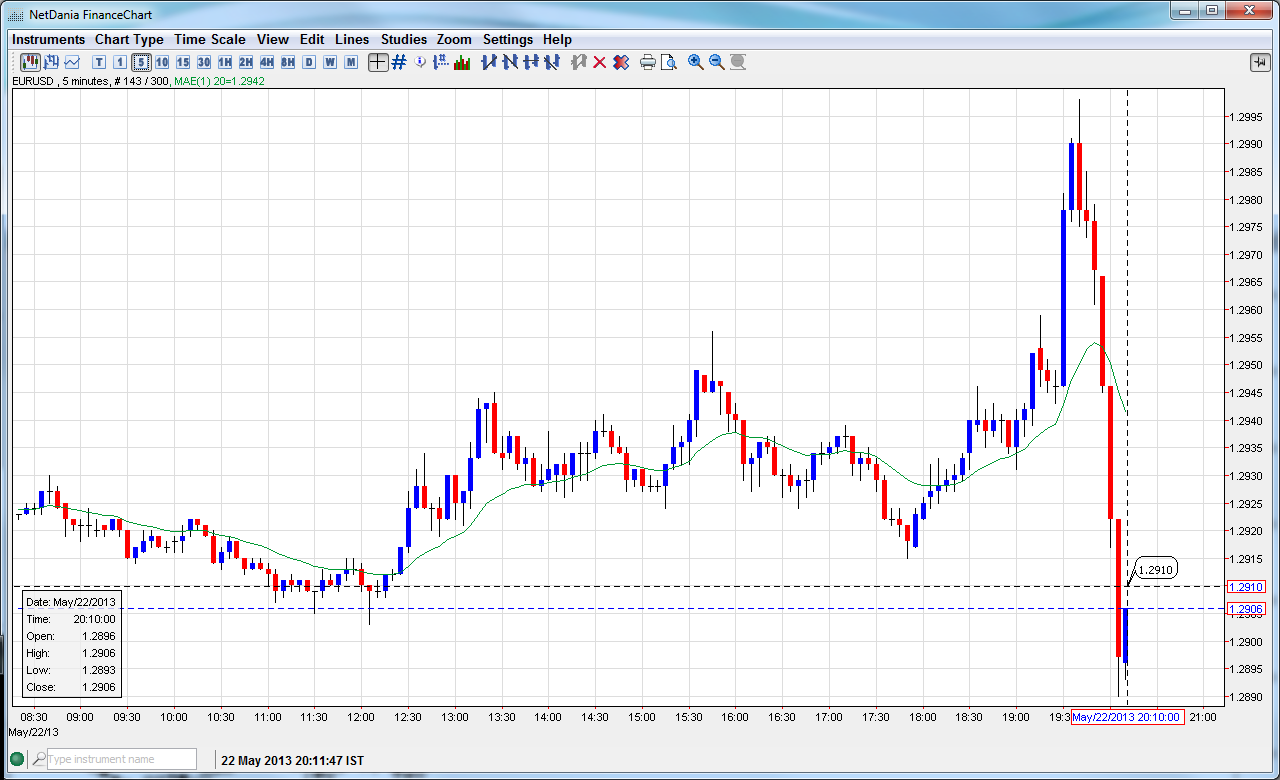Open the Help menu
Viewport: 1280px width, 780px height.
(x=557, y=39)
